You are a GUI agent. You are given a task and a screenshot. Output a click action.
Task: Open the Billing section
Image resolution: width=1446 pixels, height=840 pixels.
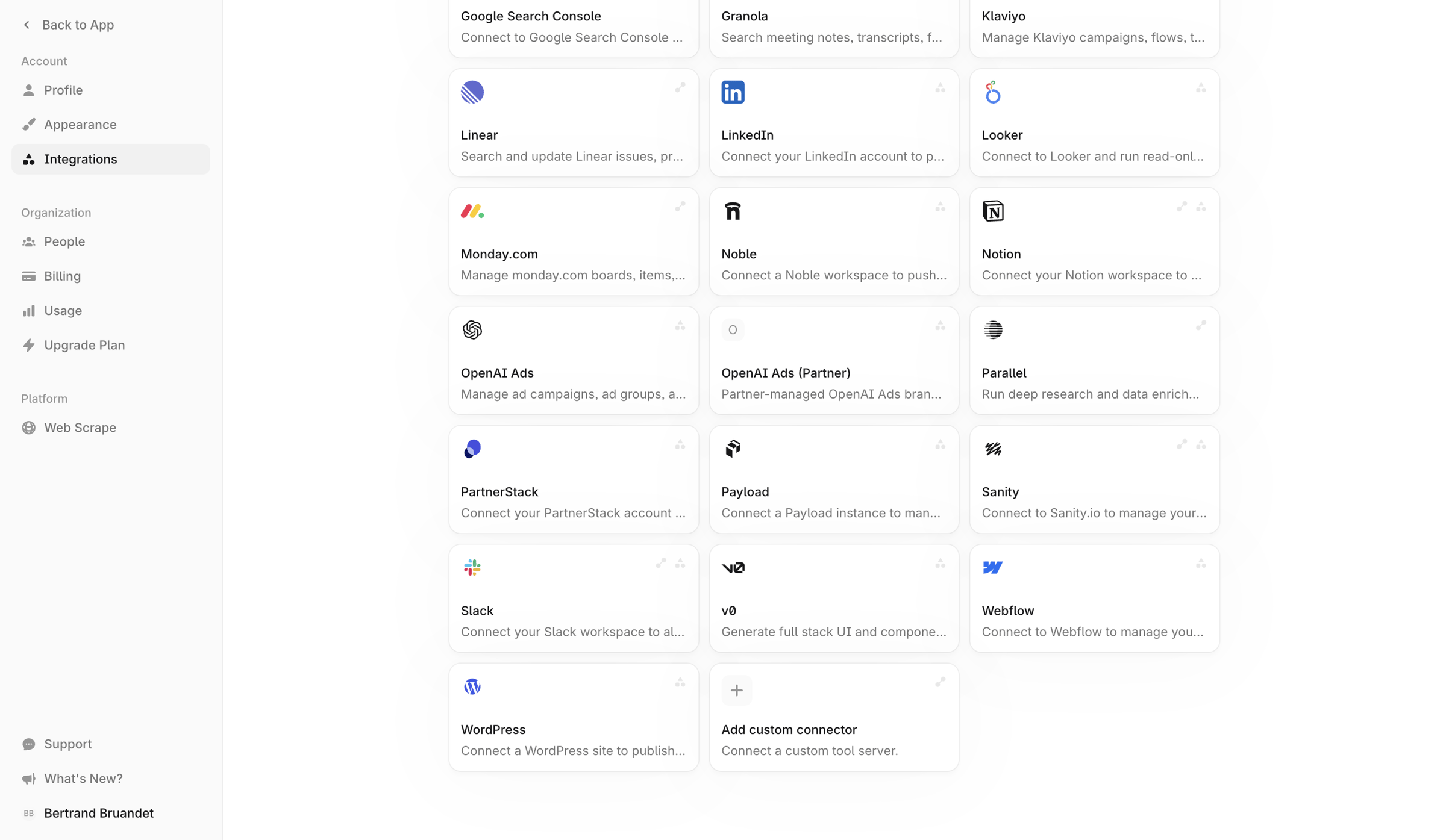(111, 276)
